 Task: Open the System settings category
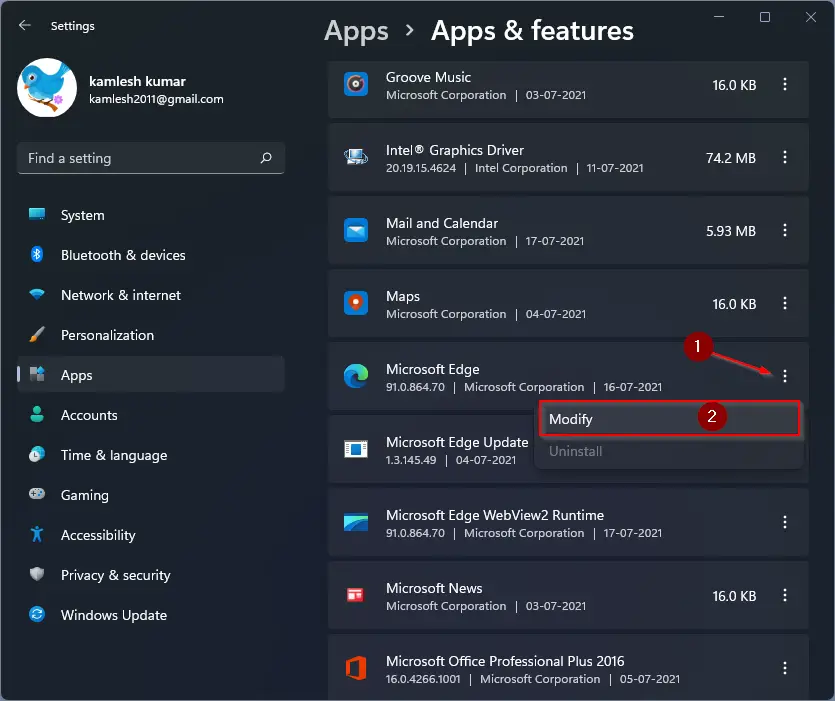tap(151, 215)
